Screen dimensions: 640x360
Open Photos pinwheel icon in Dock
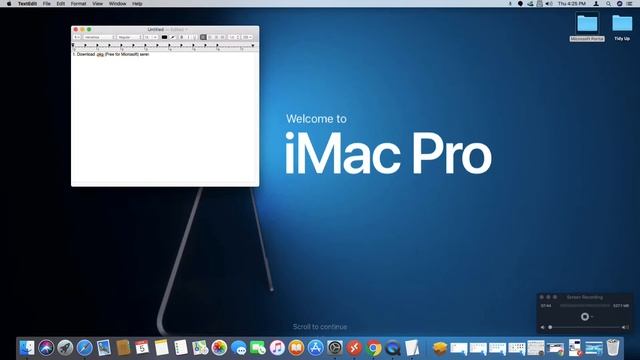219,348
